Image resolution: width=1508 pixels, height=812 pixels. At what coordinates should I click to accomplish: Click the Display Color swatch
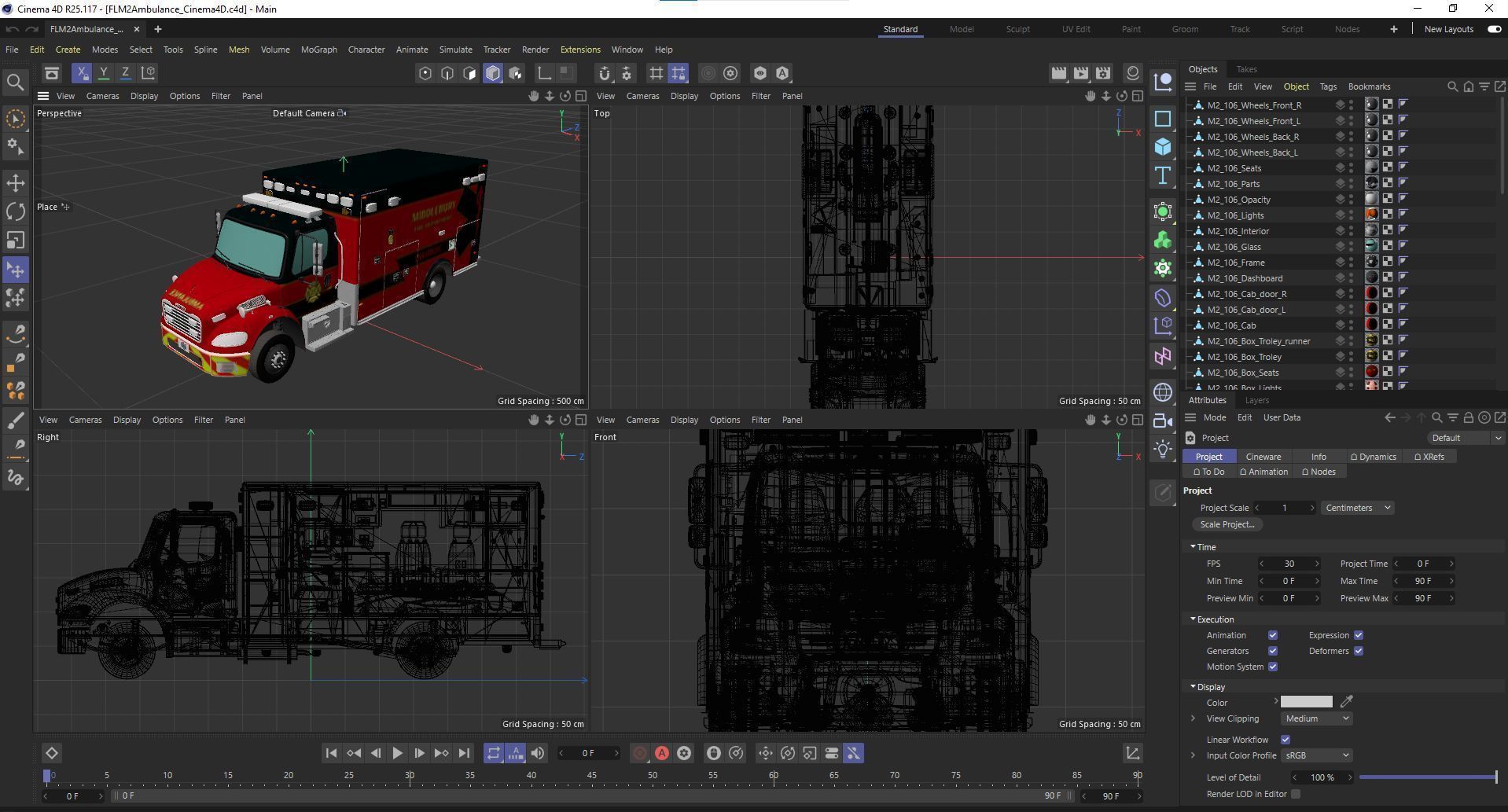click(1306, 702)
